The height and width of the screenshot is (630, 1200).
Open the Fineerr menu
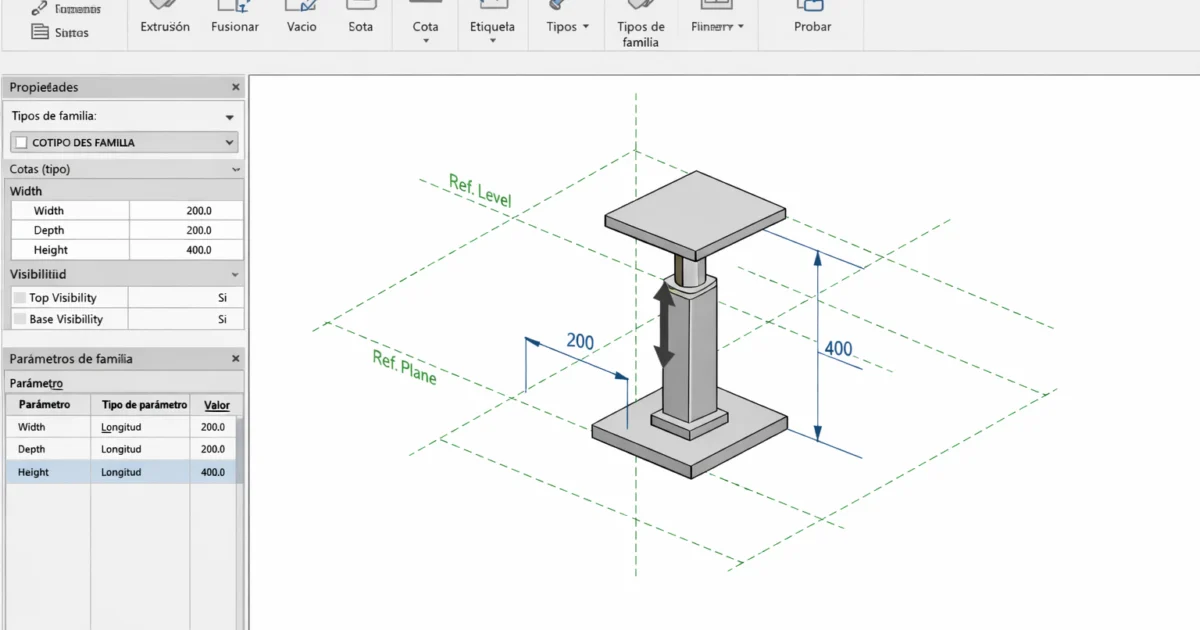point(716,27)
